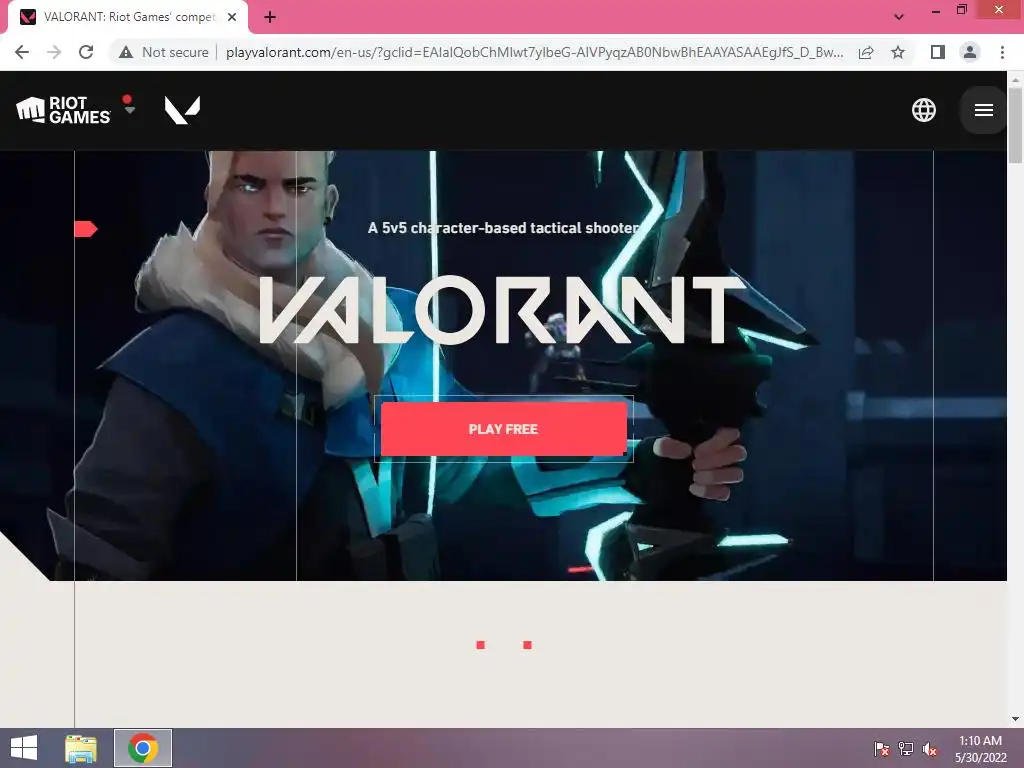The image size is (1024, 768).
Task: Open the clock showing 1:10 AM
Action: coord(980,749)
